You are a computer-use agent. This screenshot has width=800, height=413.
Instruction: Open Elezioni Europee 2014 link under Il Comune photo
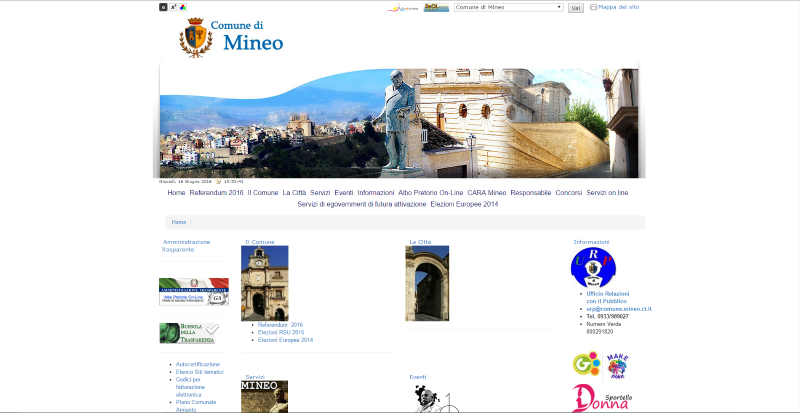(285, 340)
